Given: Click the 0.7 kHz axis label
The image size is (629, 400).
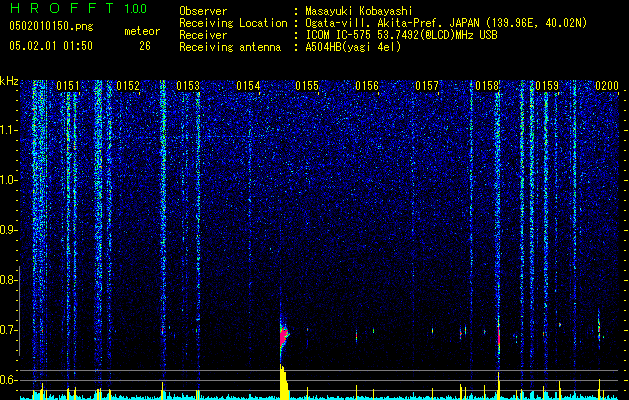Looking at the screenshot, I should click(x=8, y=330).
